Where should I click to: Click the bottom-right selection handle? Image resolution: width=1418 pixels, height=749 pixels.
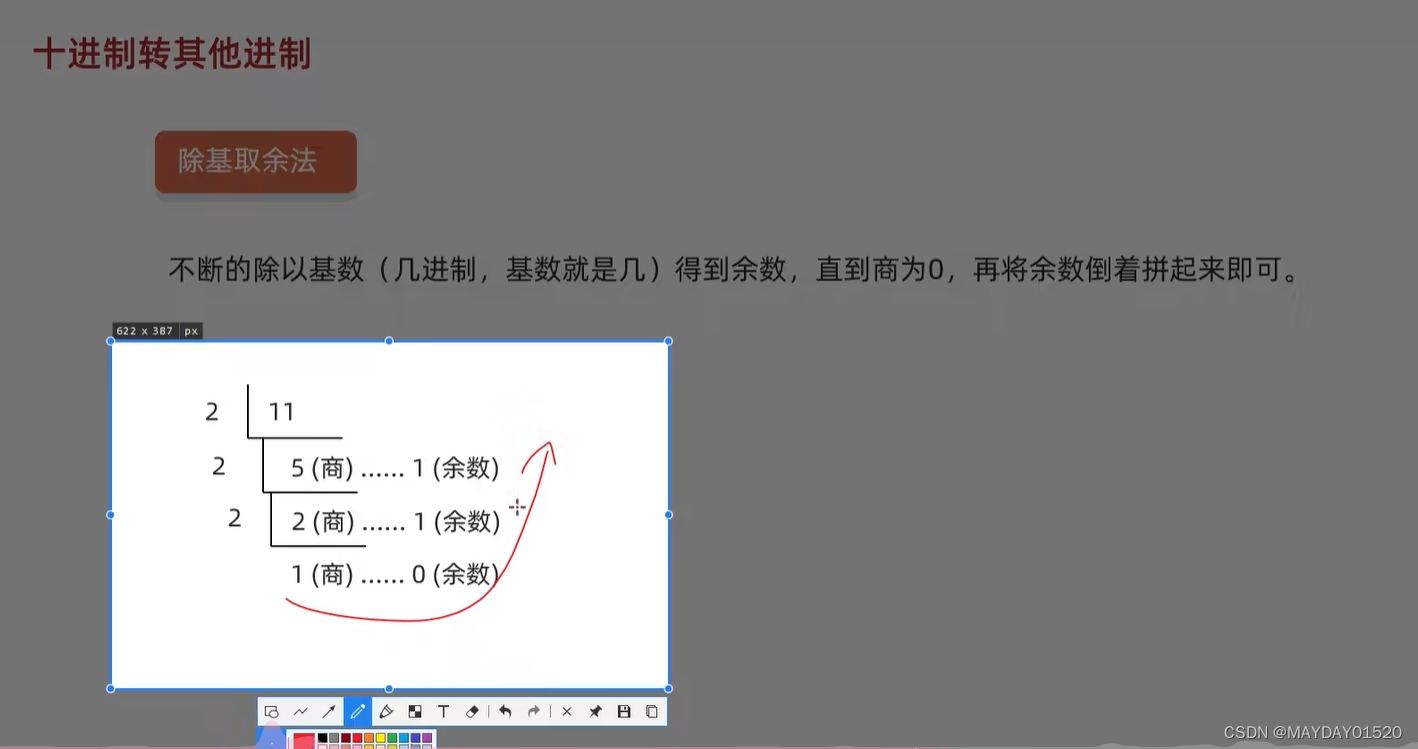pos(668,688)
